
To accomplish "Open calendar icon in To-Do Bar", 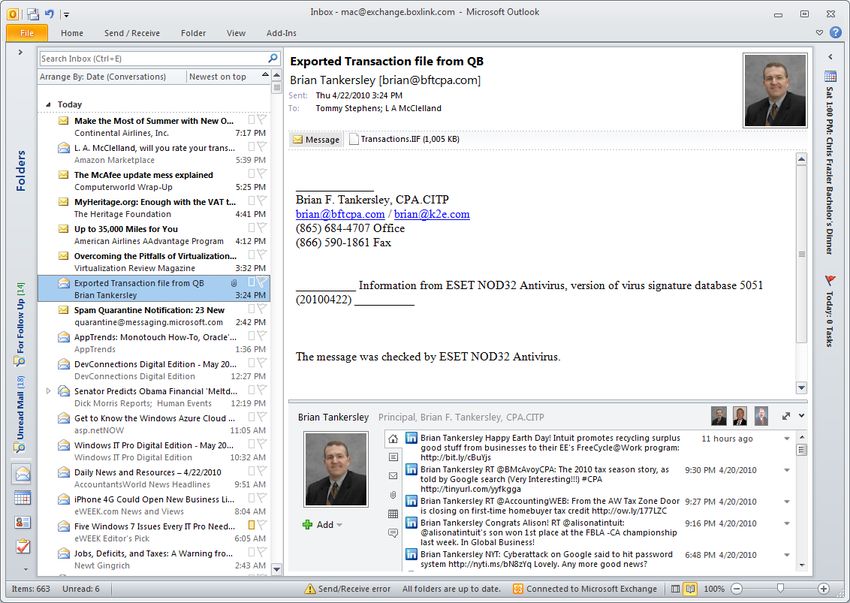I will pyautogui.click(x=830, y=76).
